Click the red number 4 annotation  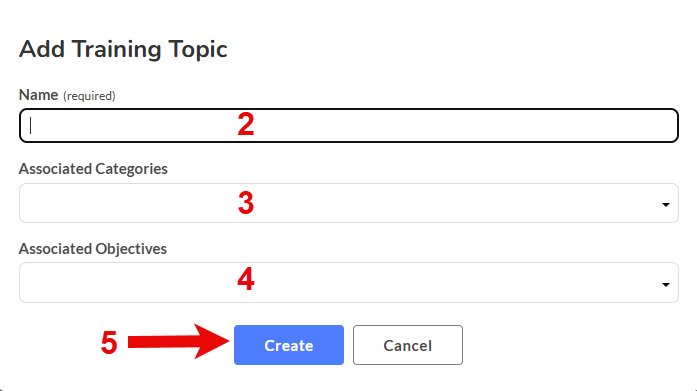coord(246,279)
